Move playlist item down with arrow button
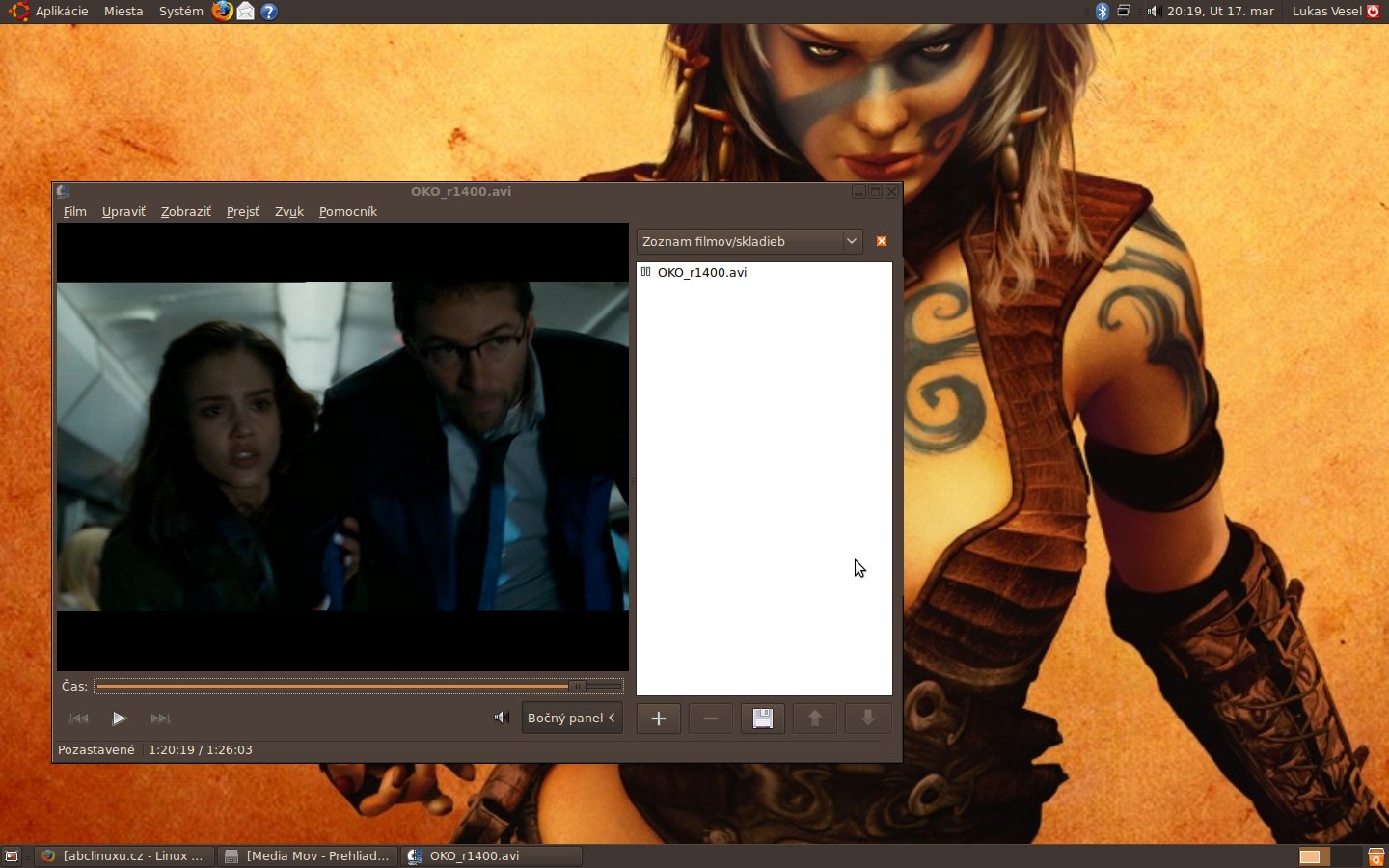Image resolution: width=1389 pixels, height=868 pixels. tap(867, 719)
